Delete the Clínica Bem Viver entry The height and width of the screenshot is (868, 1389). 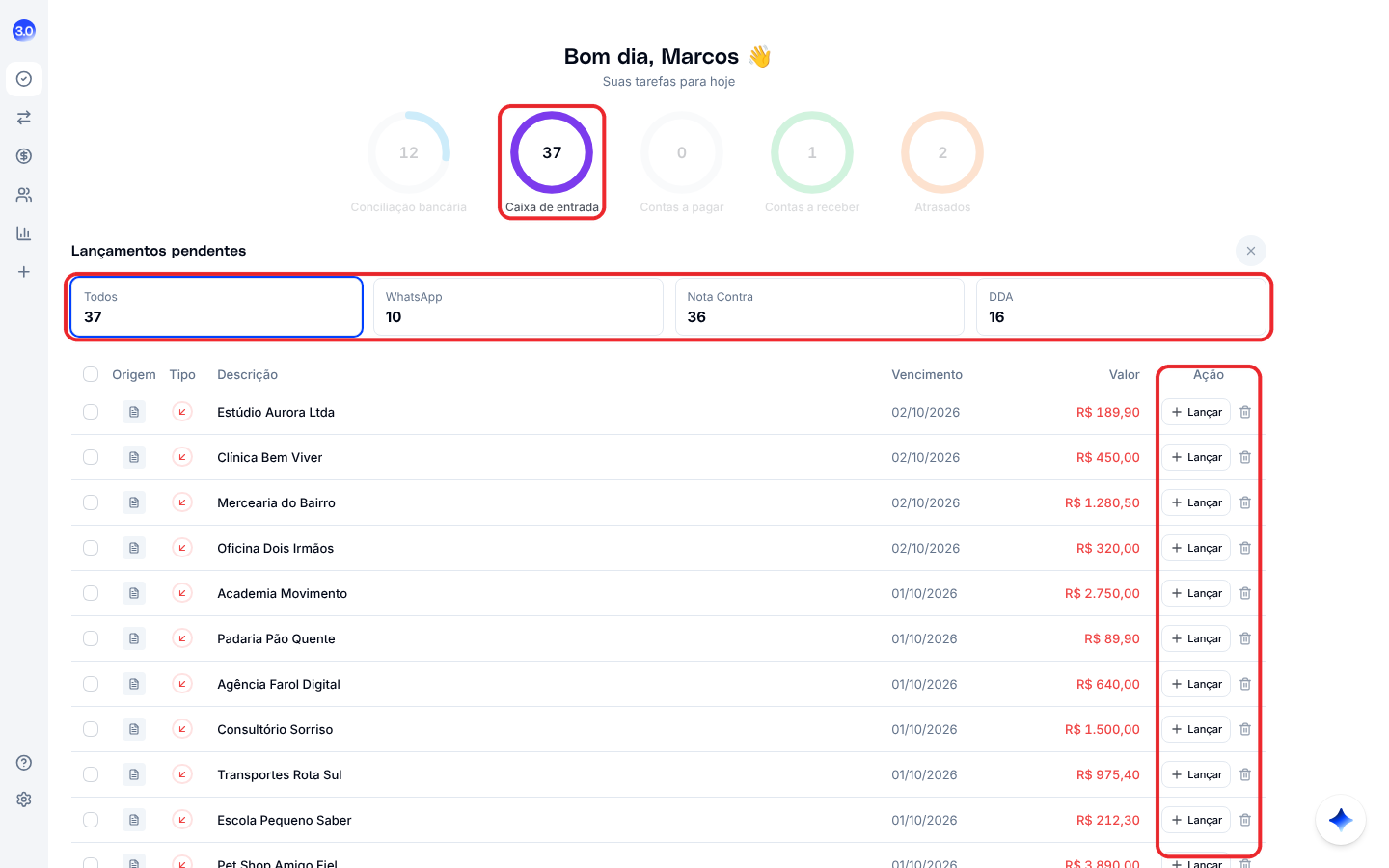[x=1245, y=457]
